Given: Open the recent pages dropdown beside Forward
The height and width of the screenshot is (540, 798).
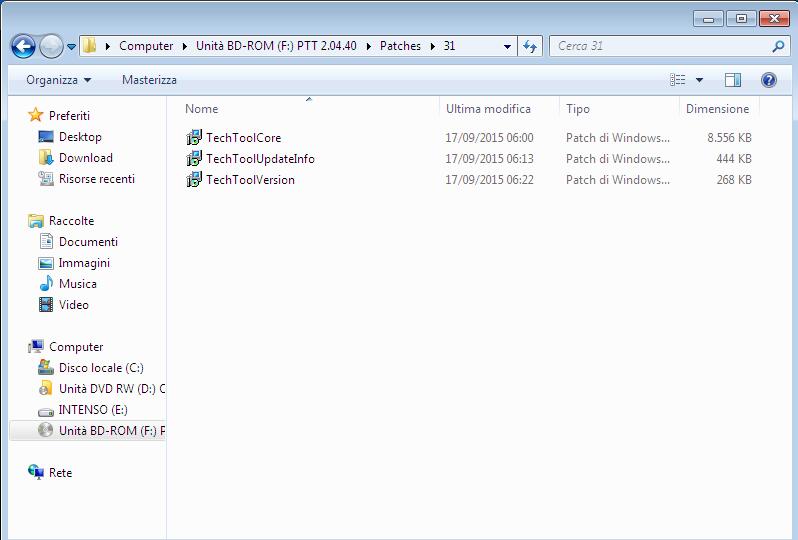Looking at the screenshot, I should click(71, 47).
